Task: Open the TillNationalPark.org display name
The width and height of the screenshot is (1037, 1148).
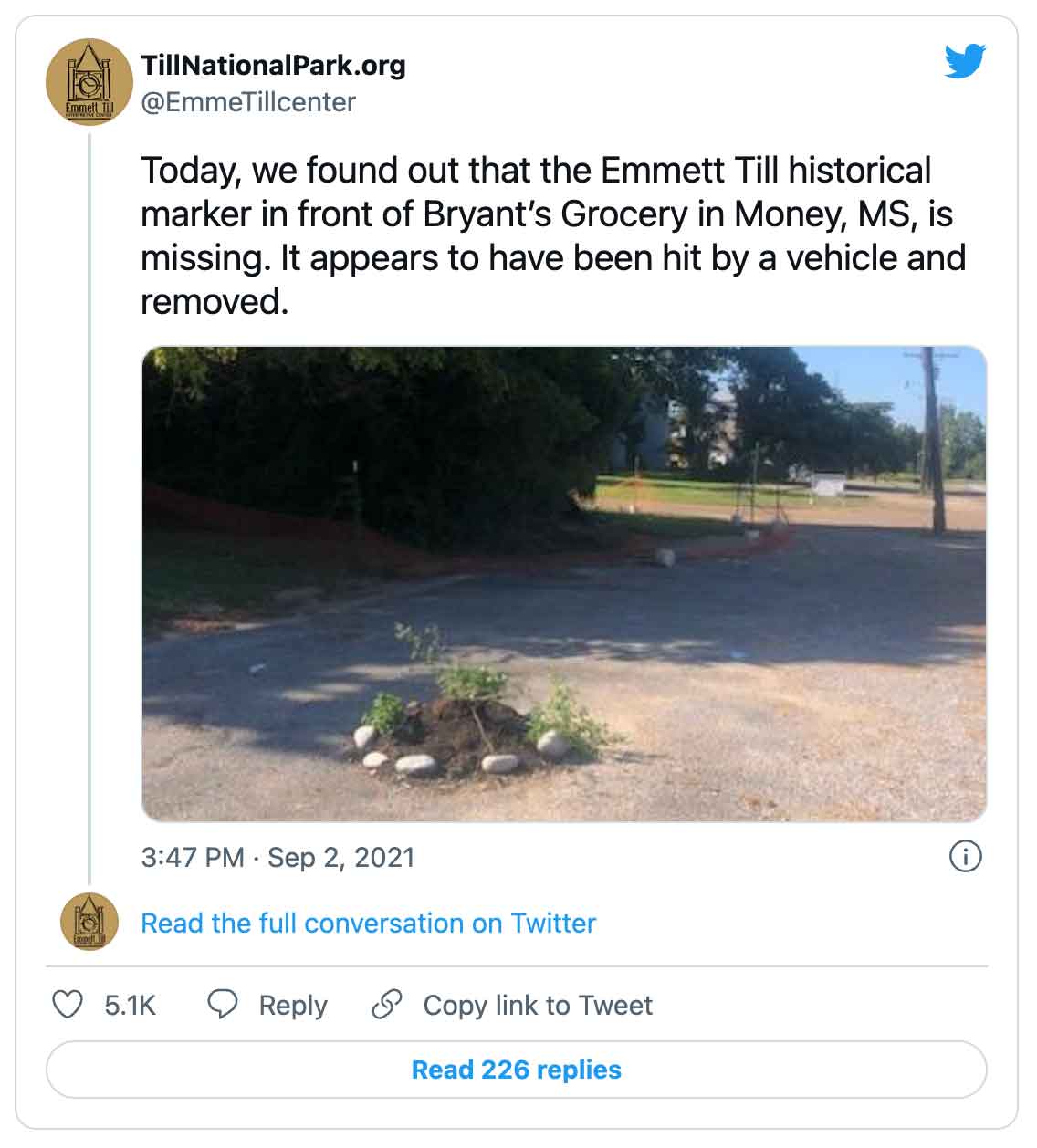Action: point(274,66)
